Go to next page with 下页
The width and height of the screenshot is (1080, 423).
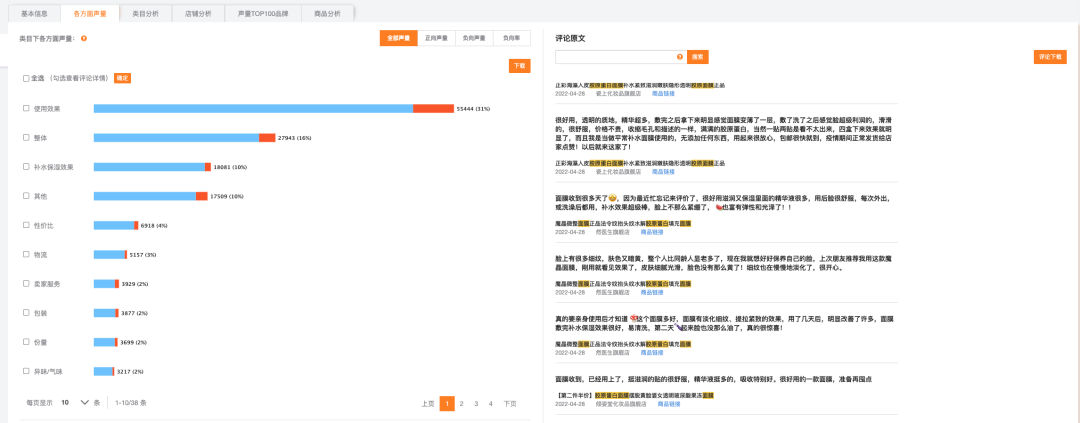coord(510,404)
